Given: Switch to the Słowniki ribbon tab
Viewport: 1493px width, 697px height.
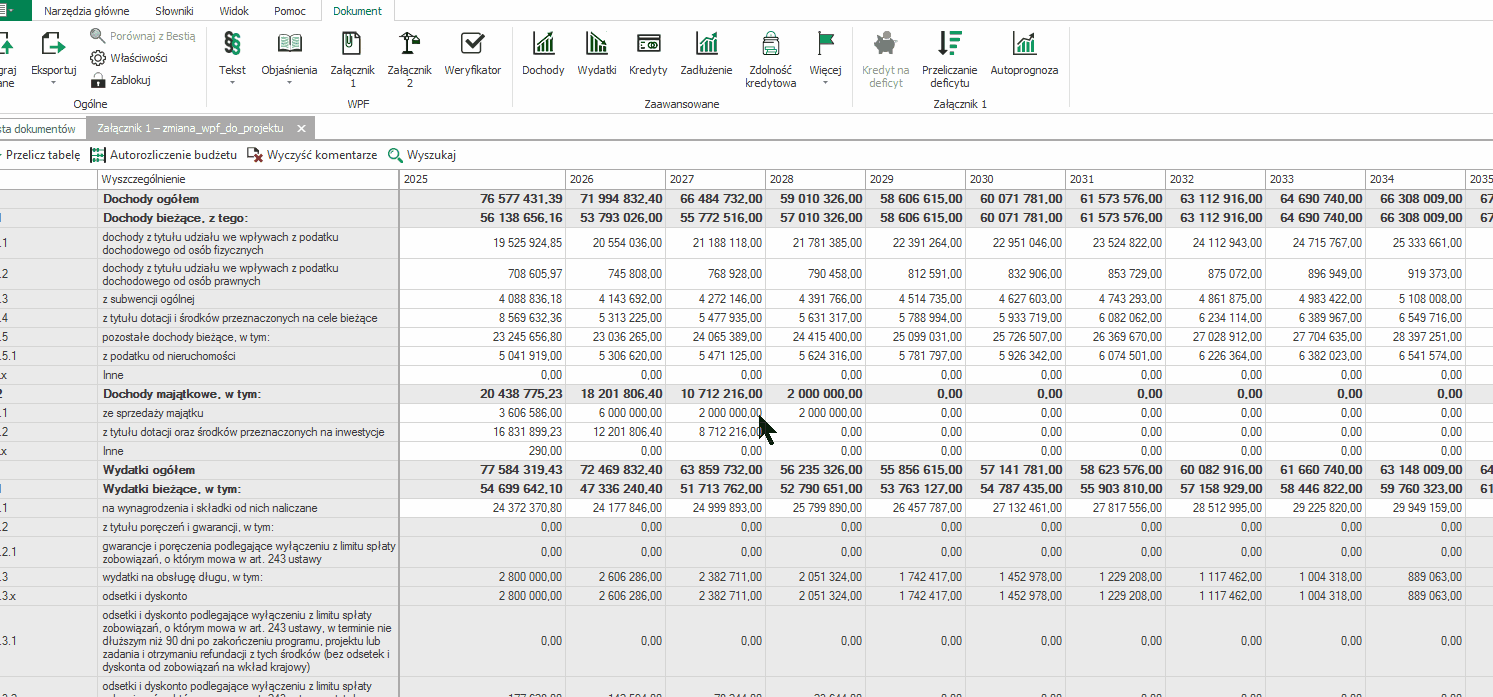Looking at the screenshot, I should point(174,11).
